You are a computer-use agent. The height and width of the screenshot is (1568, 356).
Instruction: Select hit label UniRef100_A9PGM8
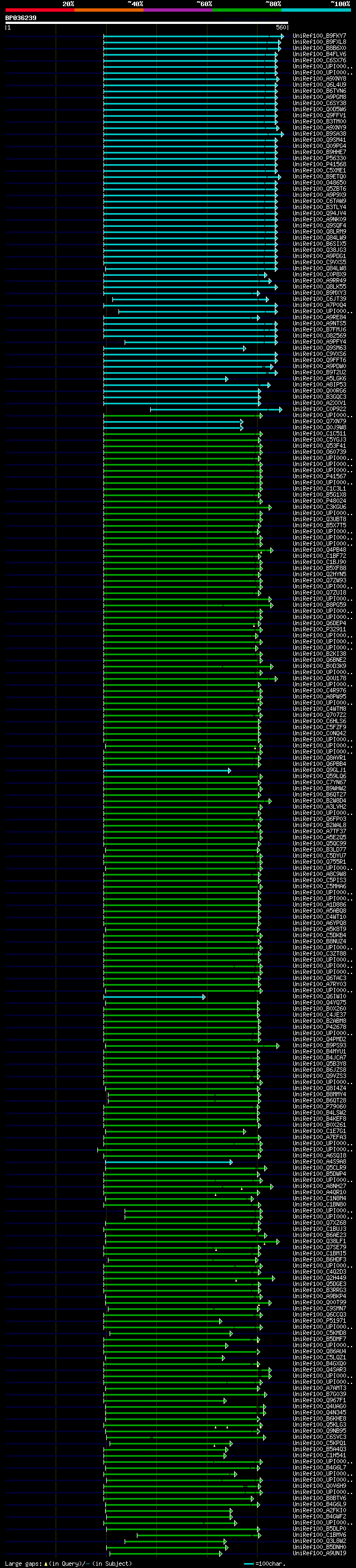[x=319, y=97]
